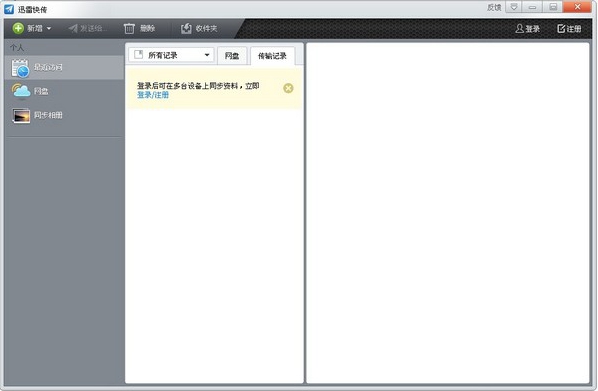598x391 pixels.
Task: Minimize the 迅雷快传 window
Action: click(532, 7)
